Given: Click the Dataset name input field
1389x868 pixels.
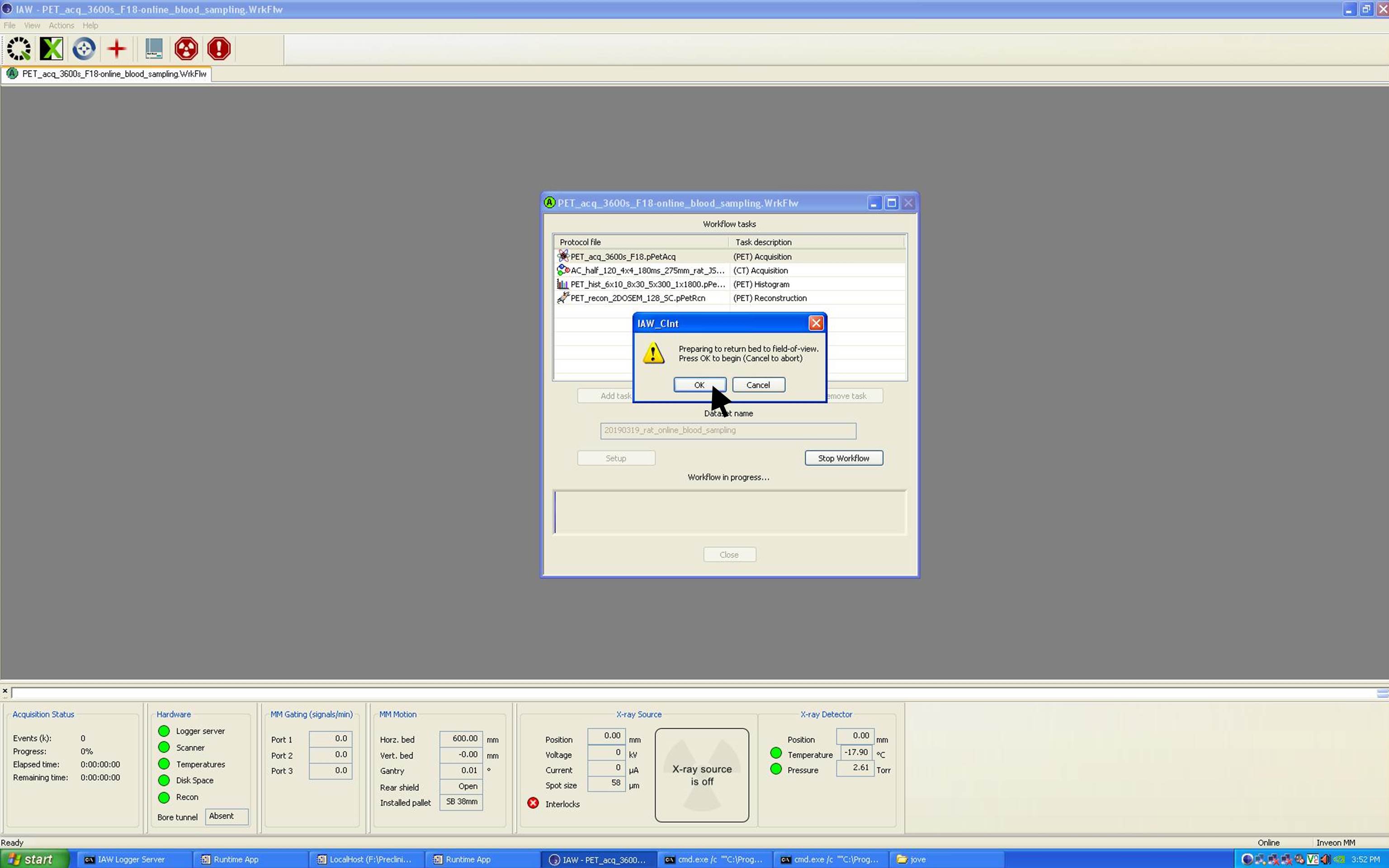Looking at the screenshot, I should point(728,430).
